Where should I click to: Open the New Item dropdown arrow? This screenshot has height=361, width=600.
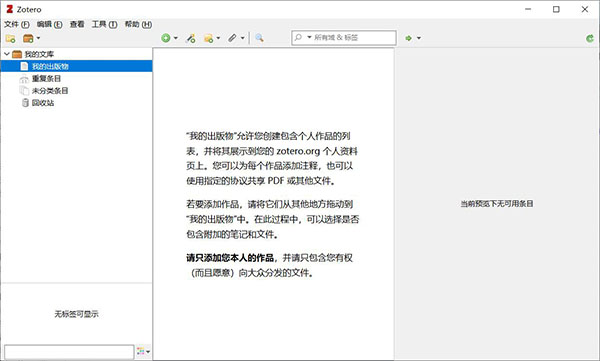176,38
